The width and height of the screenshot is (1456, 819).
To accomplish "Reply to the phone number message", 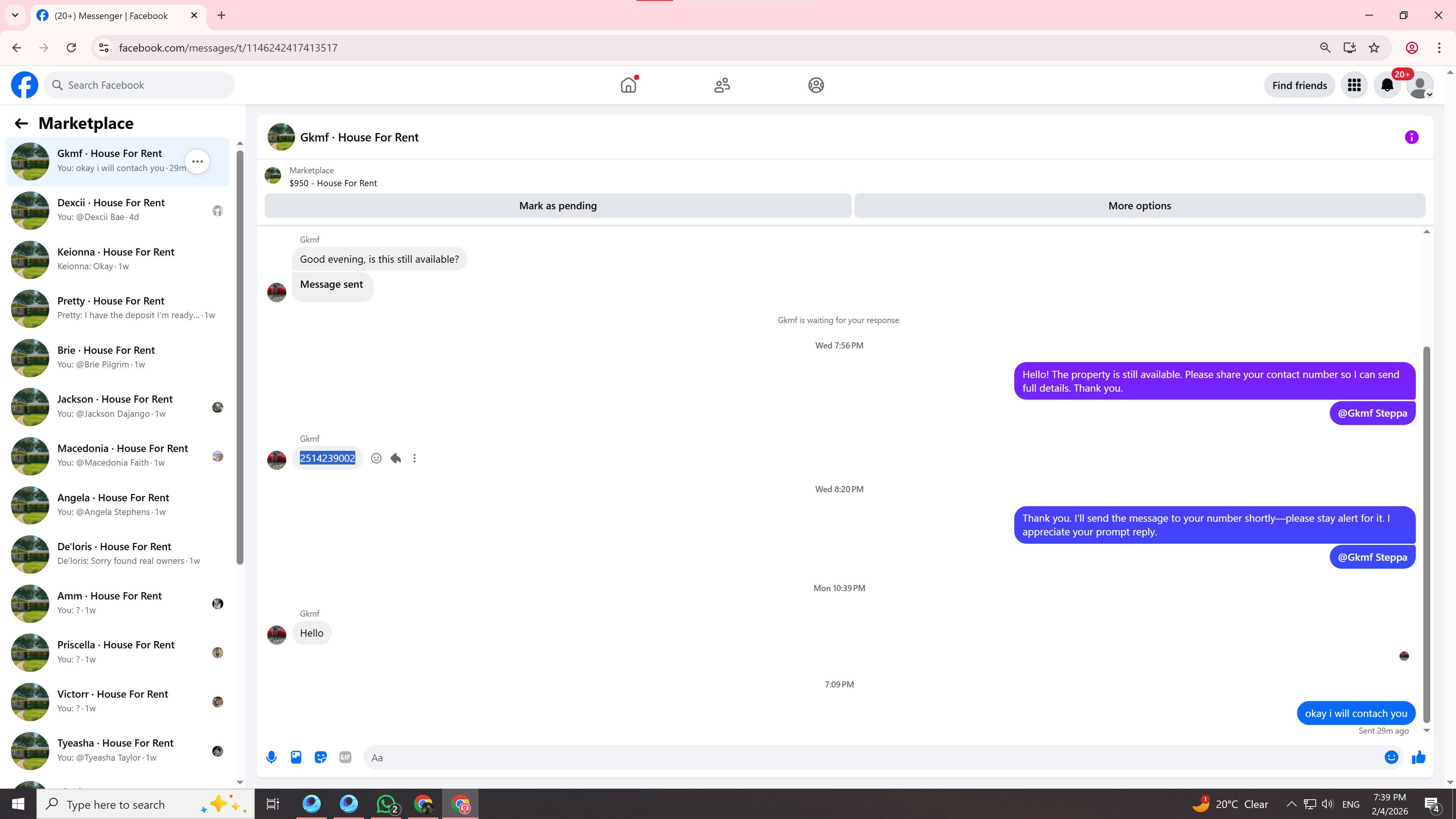I will click(x=395, y=458).
